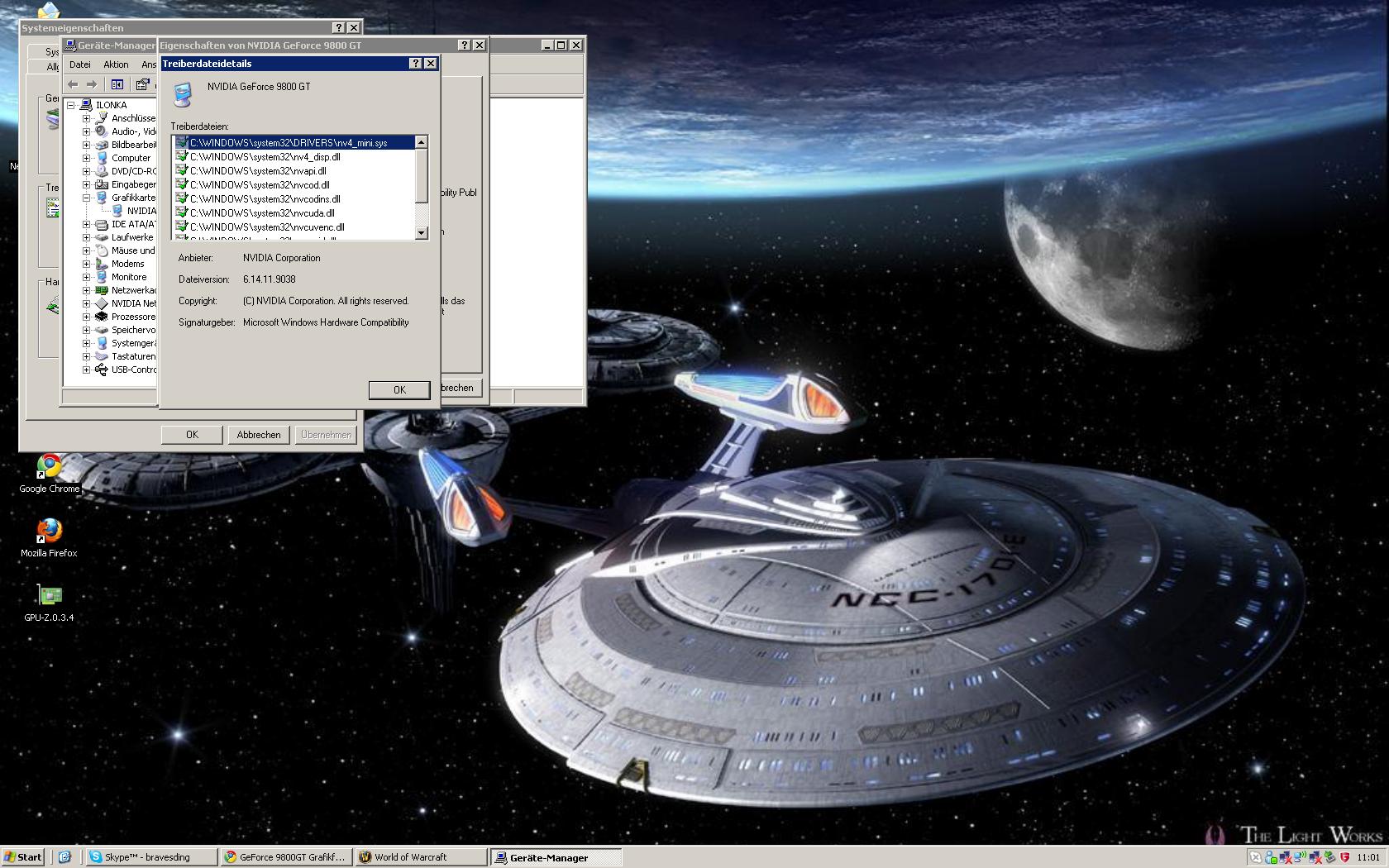This screenshot has height=868, width=1389.
Task: Click Monitore icon in device tree
Action: click(102, 277)
